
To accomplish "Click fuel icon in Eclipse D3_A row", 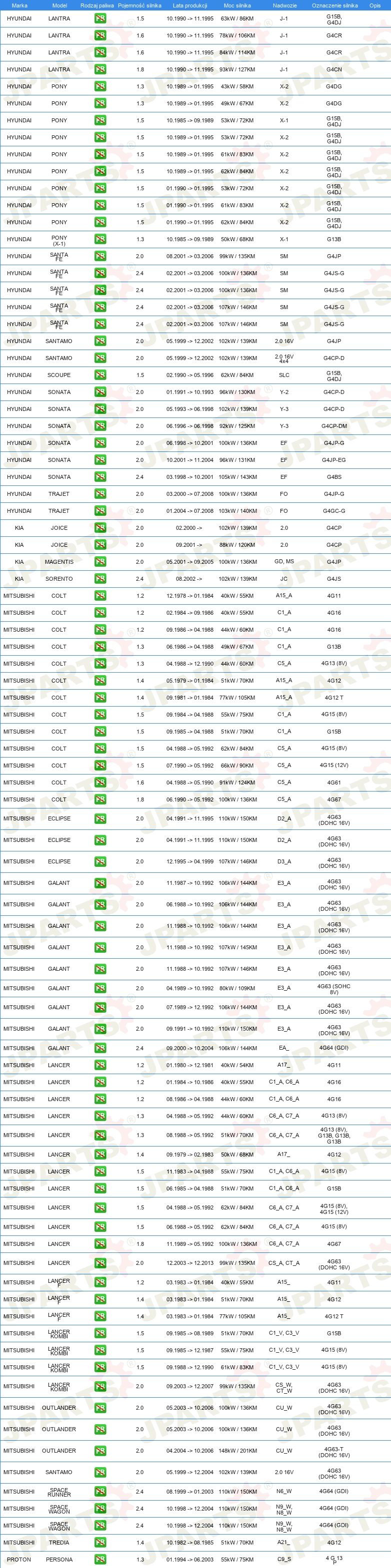I will 100,861.
